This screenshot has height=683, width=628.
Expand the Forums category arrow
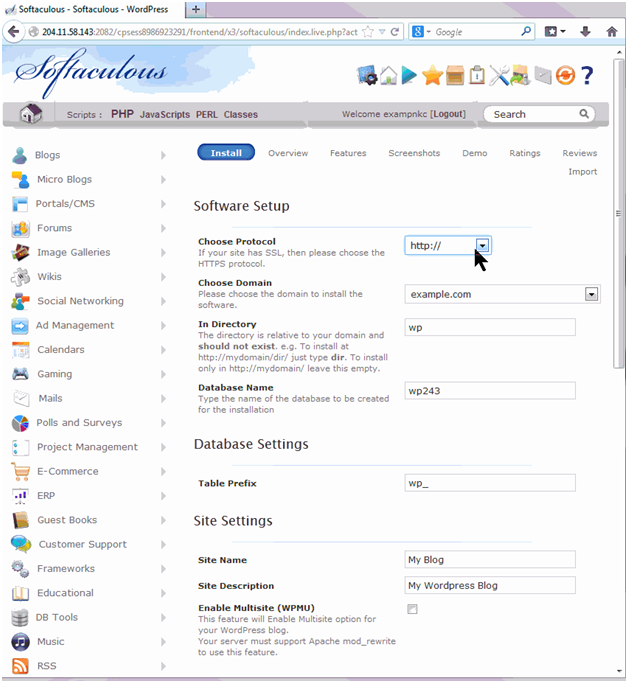[x=163, y=228]
